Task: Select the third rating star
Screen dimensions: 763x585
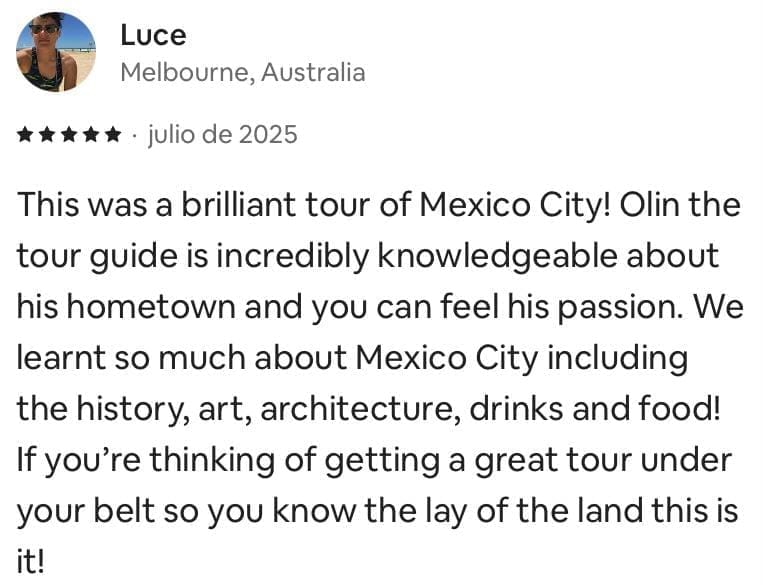Action: coord(69,134)
